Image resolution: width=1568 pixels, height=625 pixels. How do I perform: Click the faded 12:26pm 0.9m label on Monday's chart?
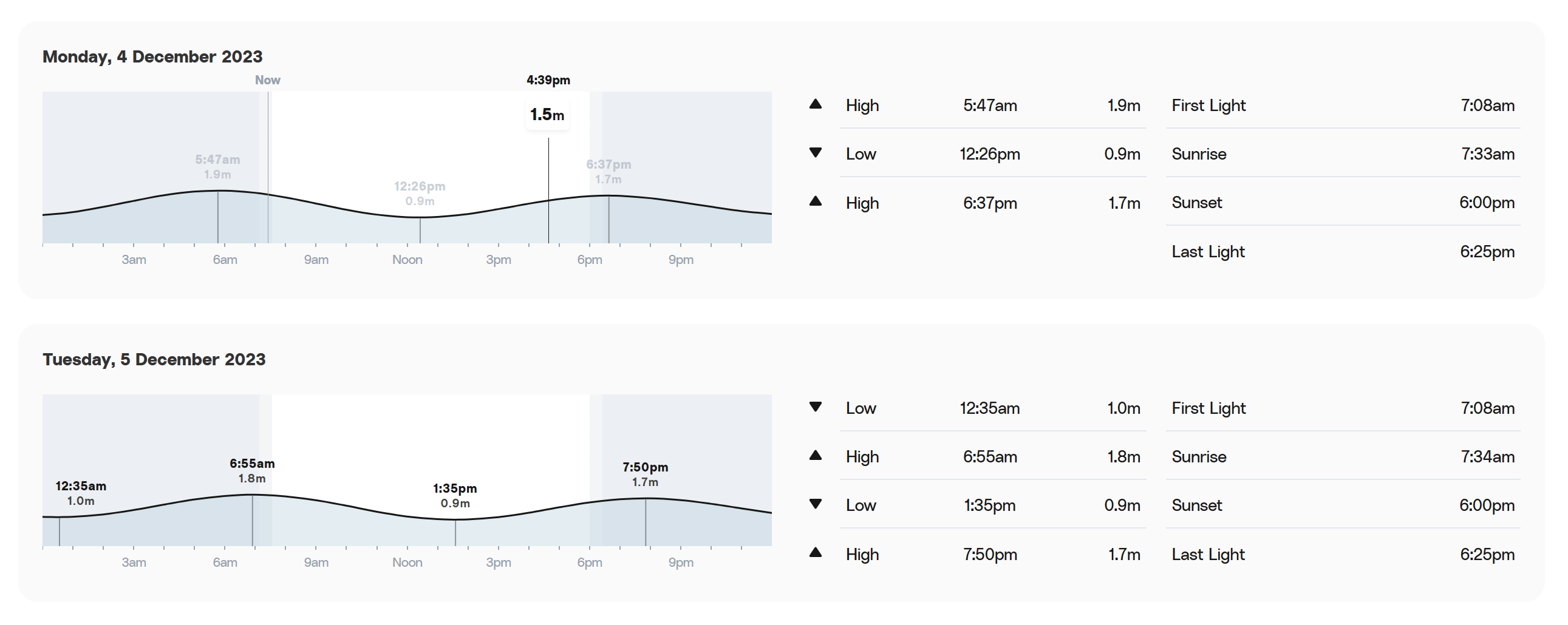420,194
